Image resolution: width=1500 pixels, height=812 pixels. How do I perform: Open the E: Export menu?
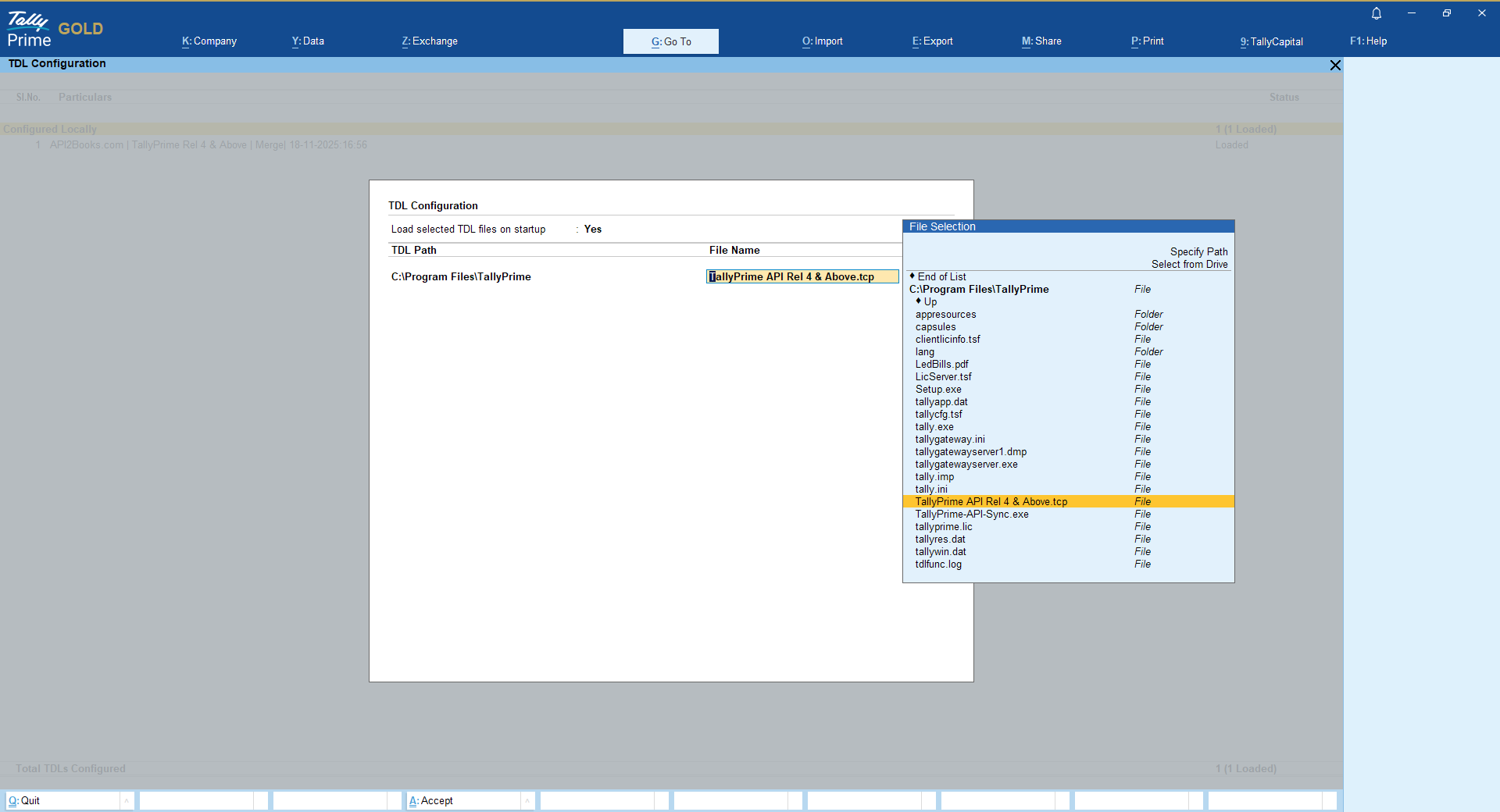(x=932, y=41)
